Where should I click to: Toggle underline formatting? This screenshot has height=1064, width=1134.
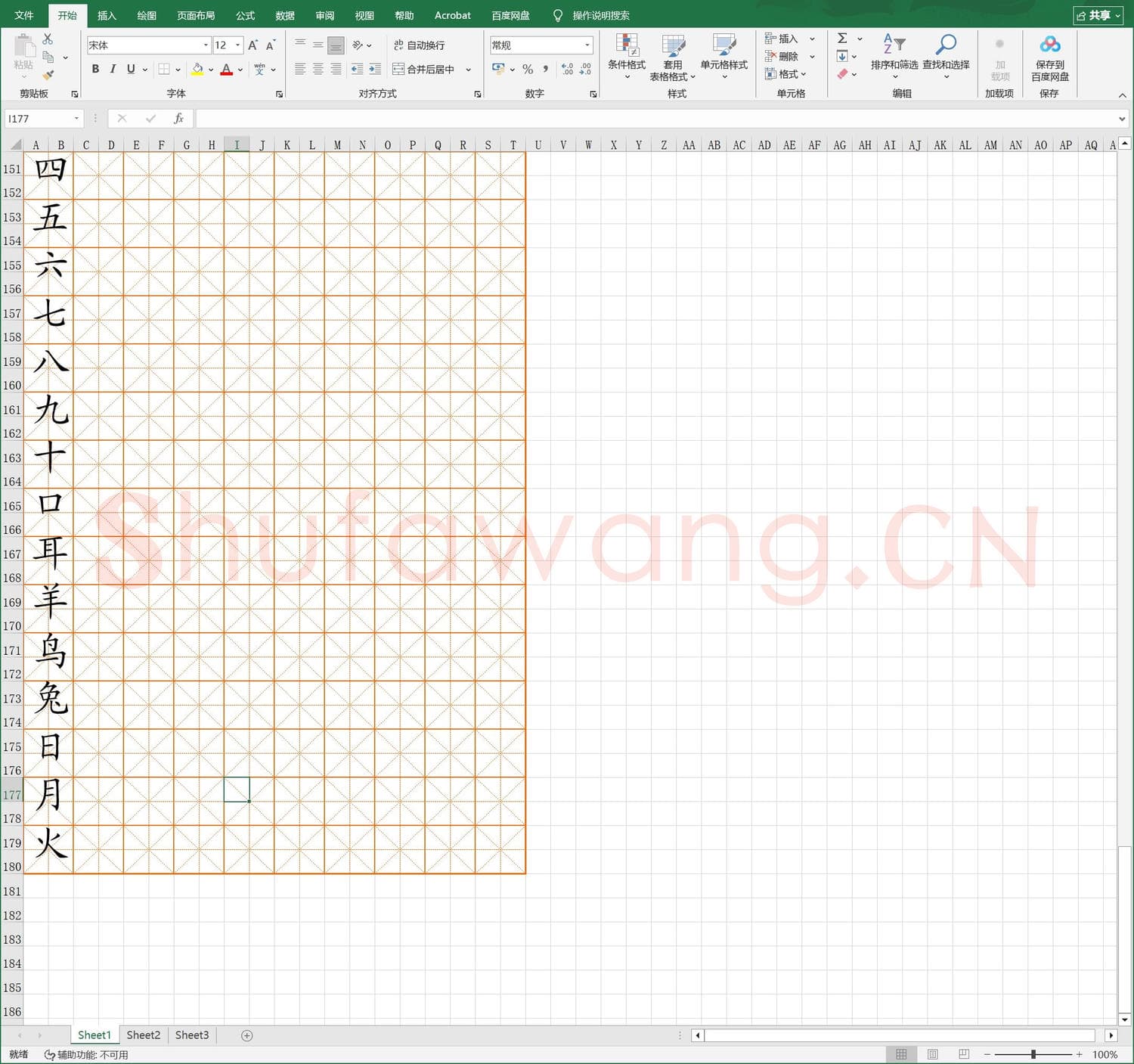131,69
